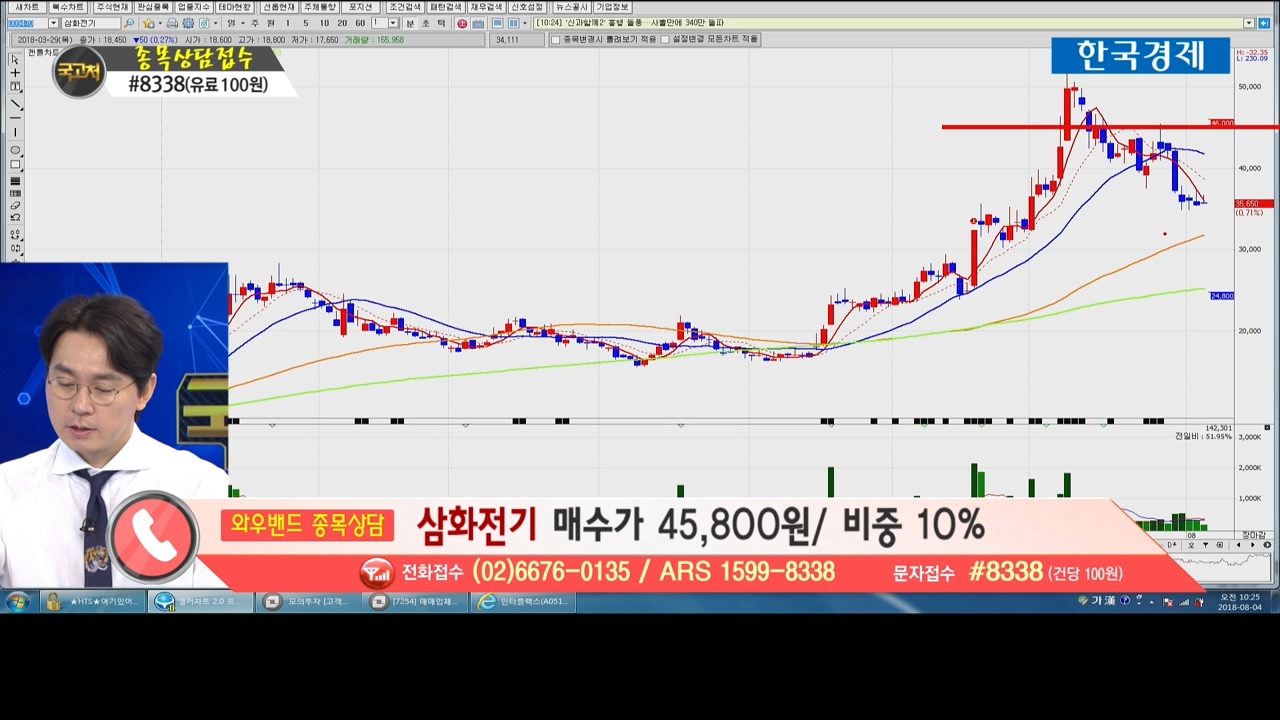This screenshot has height=720, width=1280.
Task: Choose the ellipse drawing tool
Action: coord(15,150)
